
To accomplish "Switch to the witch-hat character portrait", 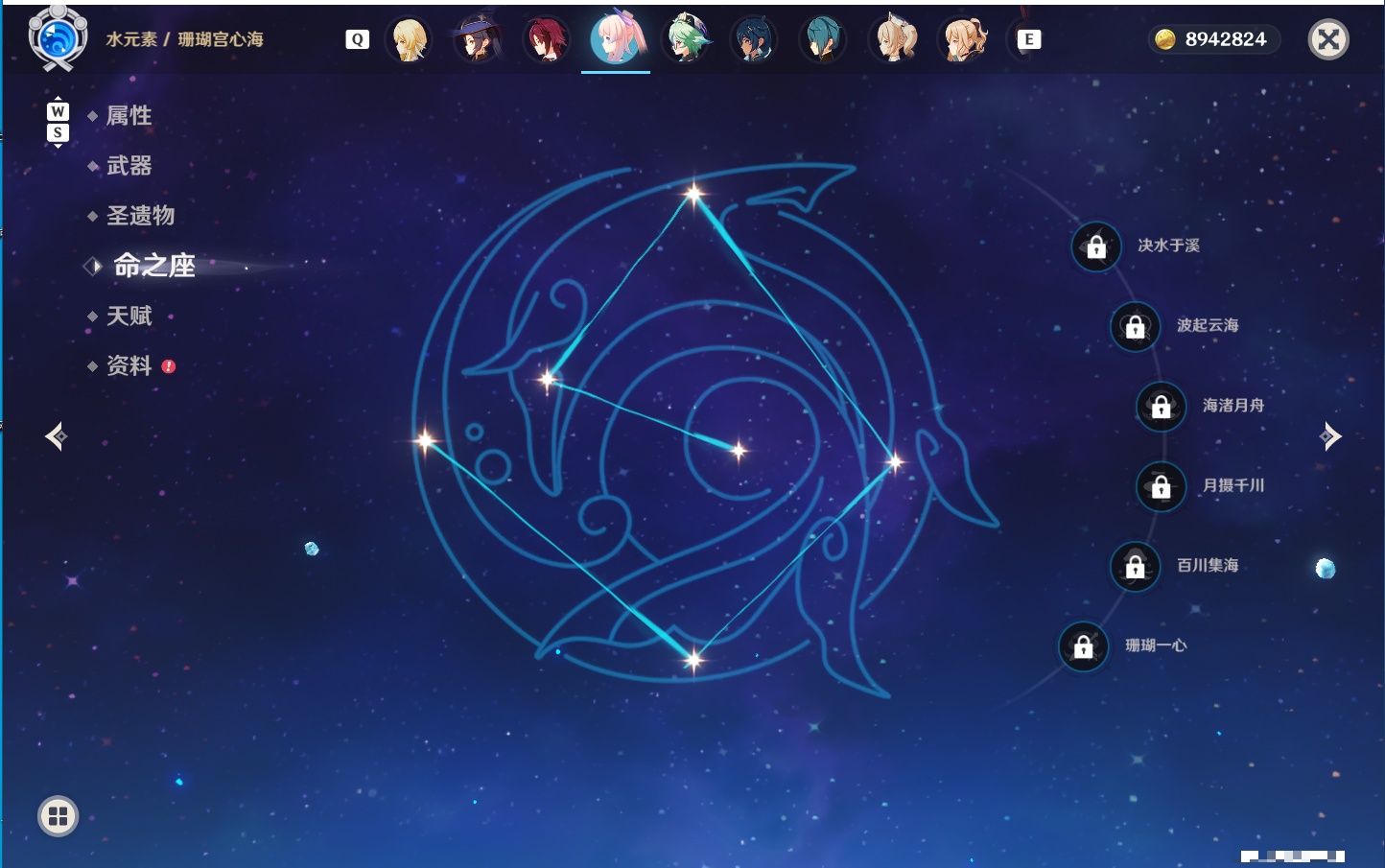I will point(478,39).
